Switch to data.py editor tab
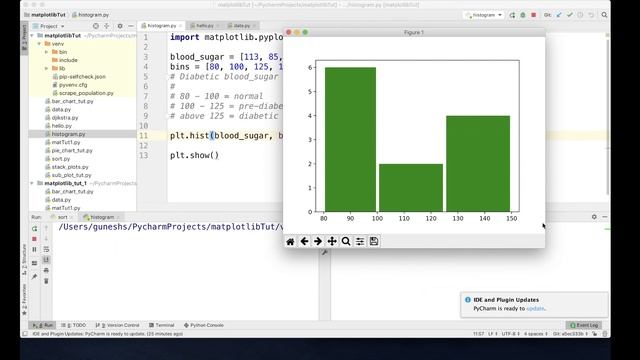Screen dimensions: 640x360 point(241,26)
